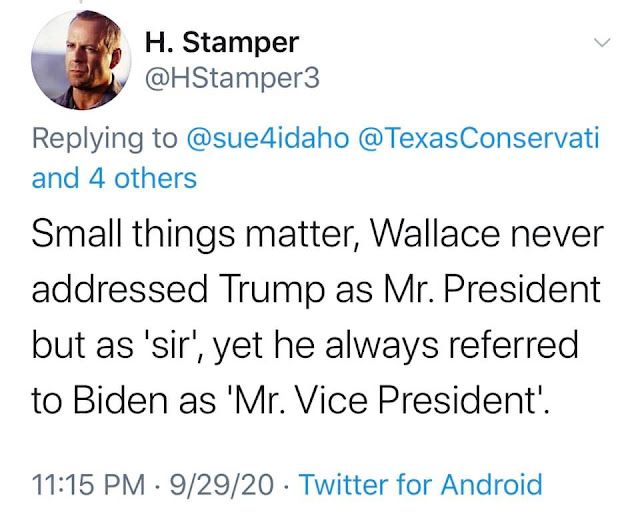Open the H. Stamper display name
This screenshot has height=524, width=640.
pos(221,42)
